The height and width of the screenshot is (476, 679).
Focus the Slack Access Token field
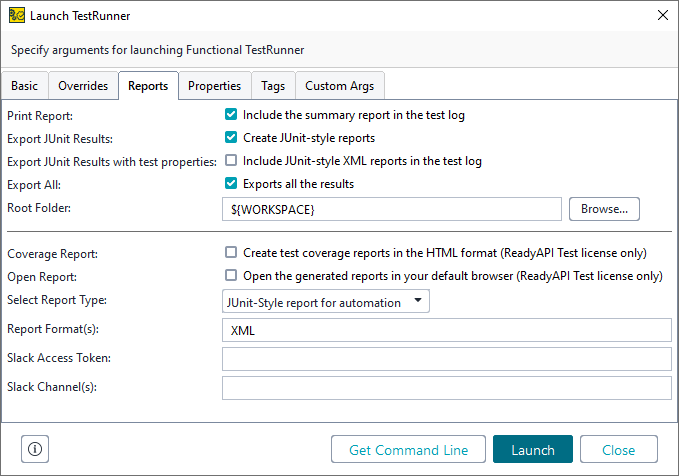(x=447, y=359)
